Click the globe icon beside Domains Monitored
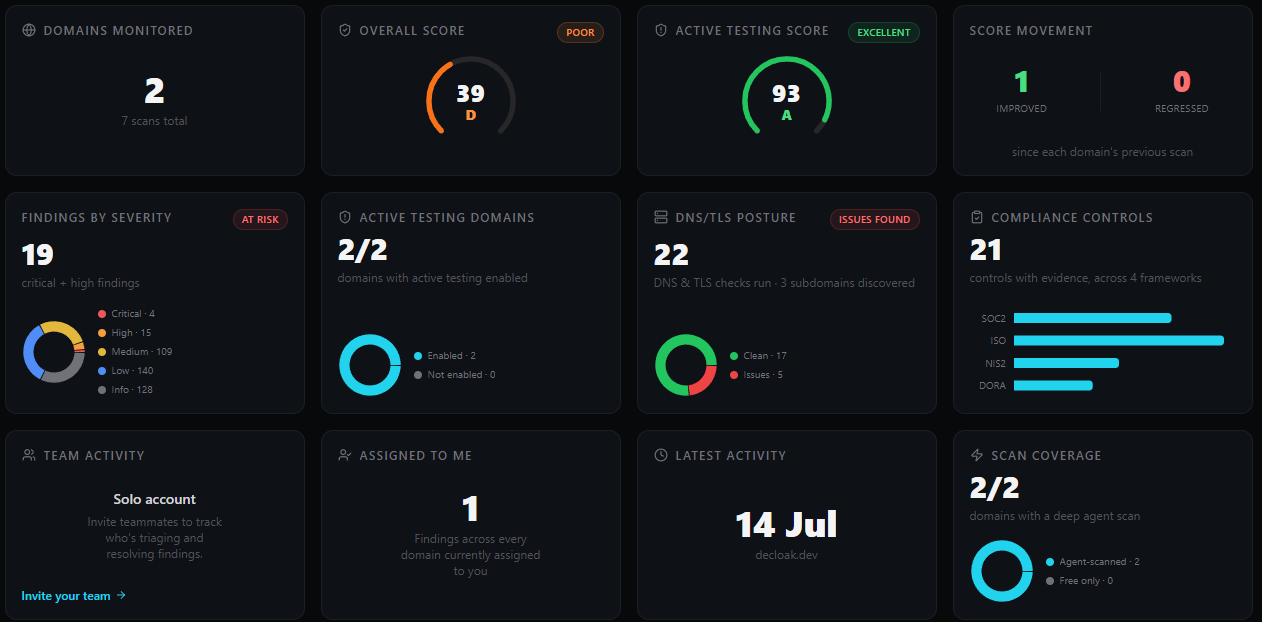Screen dimensions: 1262x622 (29, 31)
